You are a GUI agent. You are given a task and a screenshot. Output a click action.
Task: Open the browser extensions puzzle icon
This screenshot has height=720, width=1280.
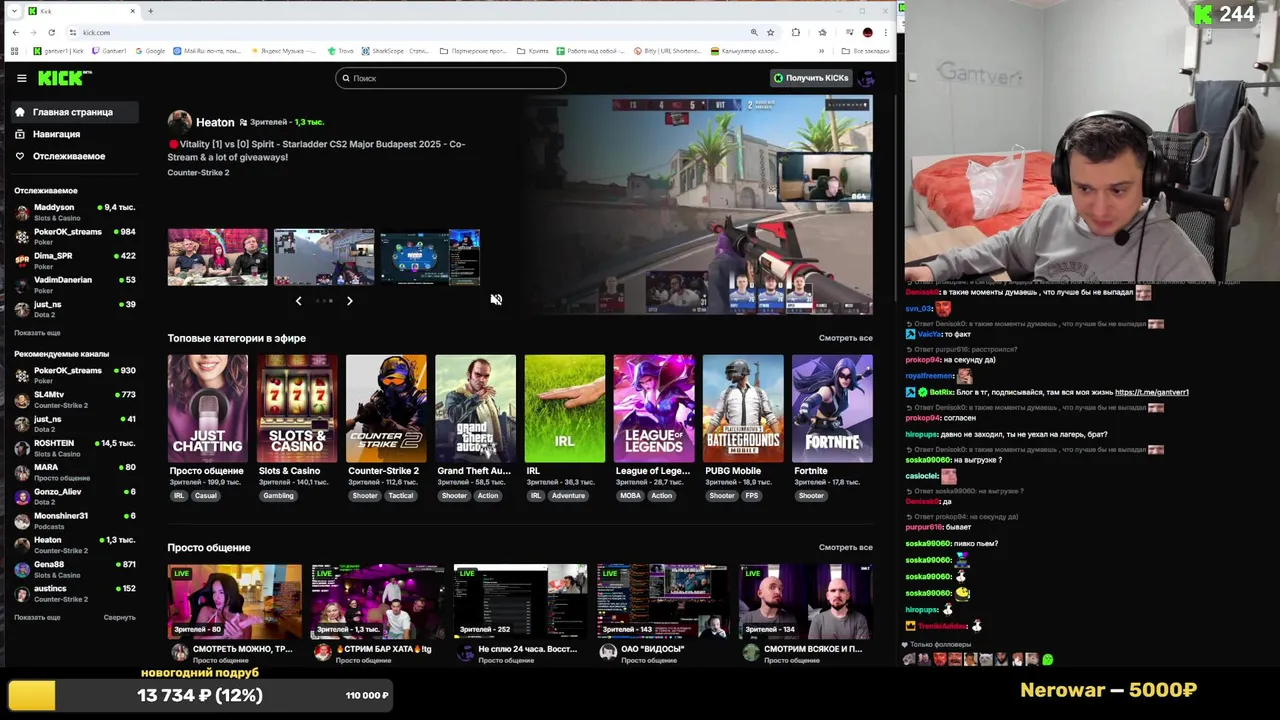coord(796,32)
